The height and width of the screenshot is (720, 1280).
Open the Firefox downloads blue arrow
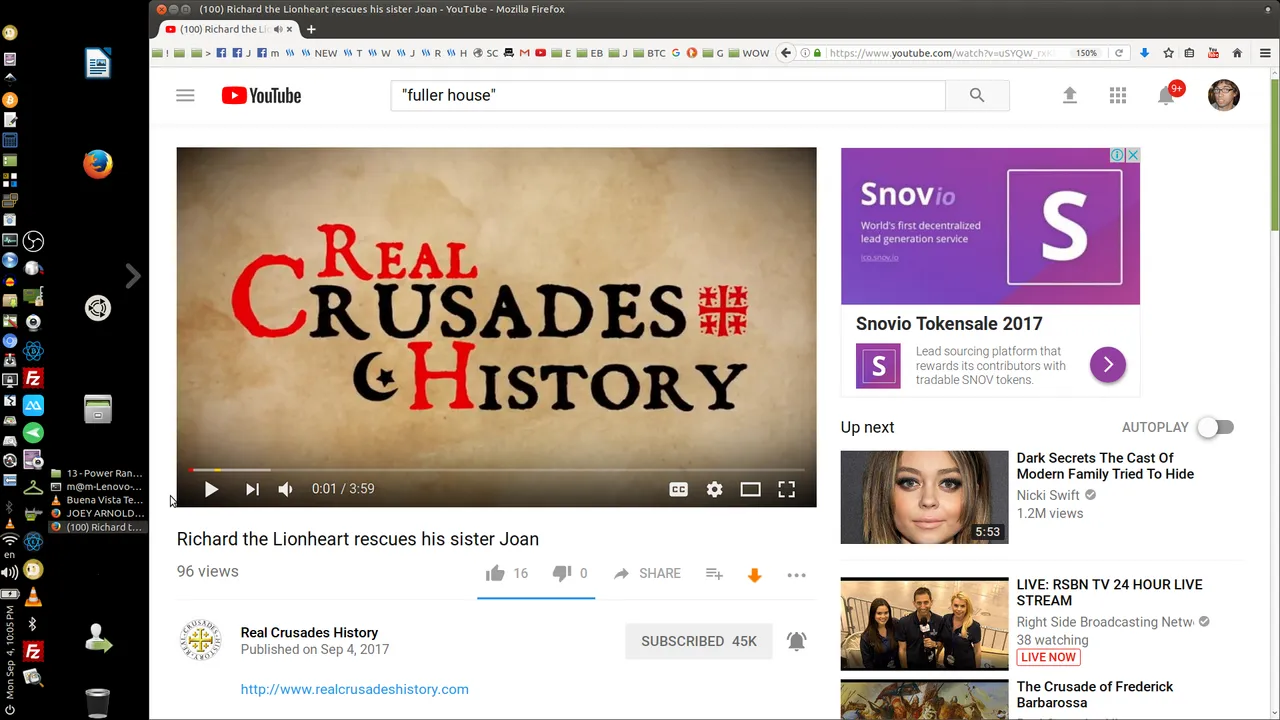(x=1144, y=53)
